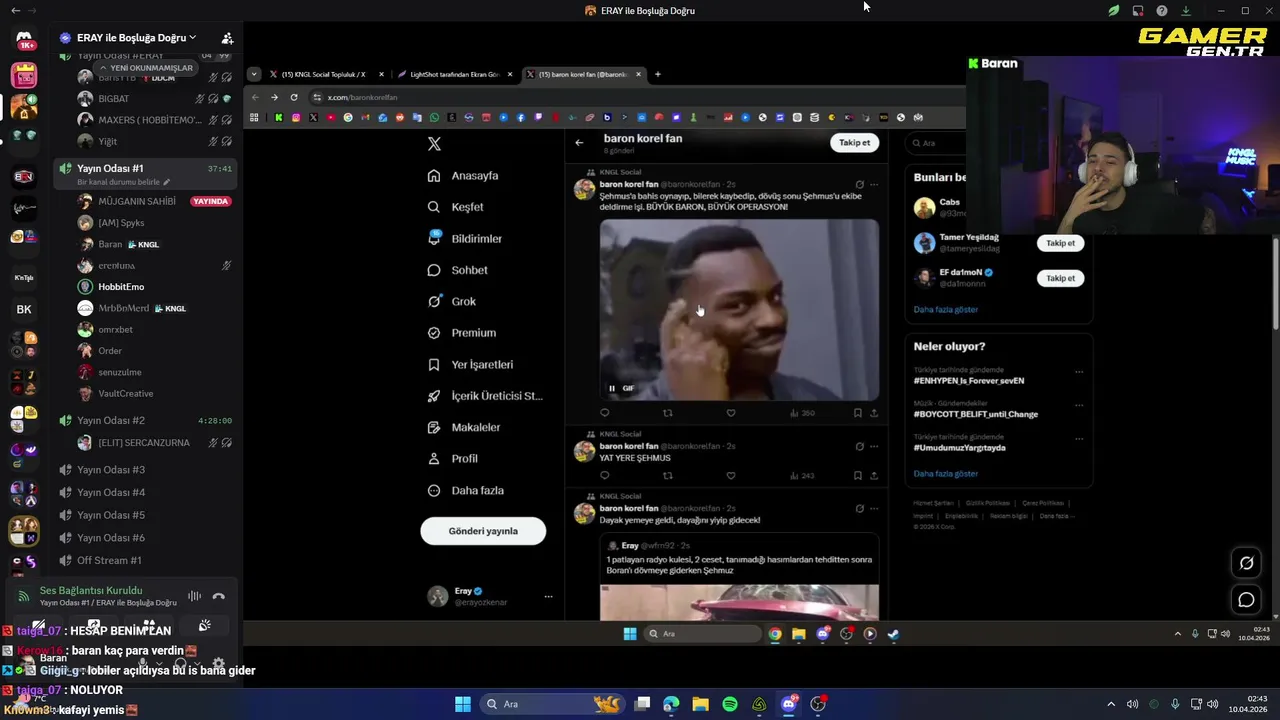Pause the GIF in first tweet

click(612, 388)
